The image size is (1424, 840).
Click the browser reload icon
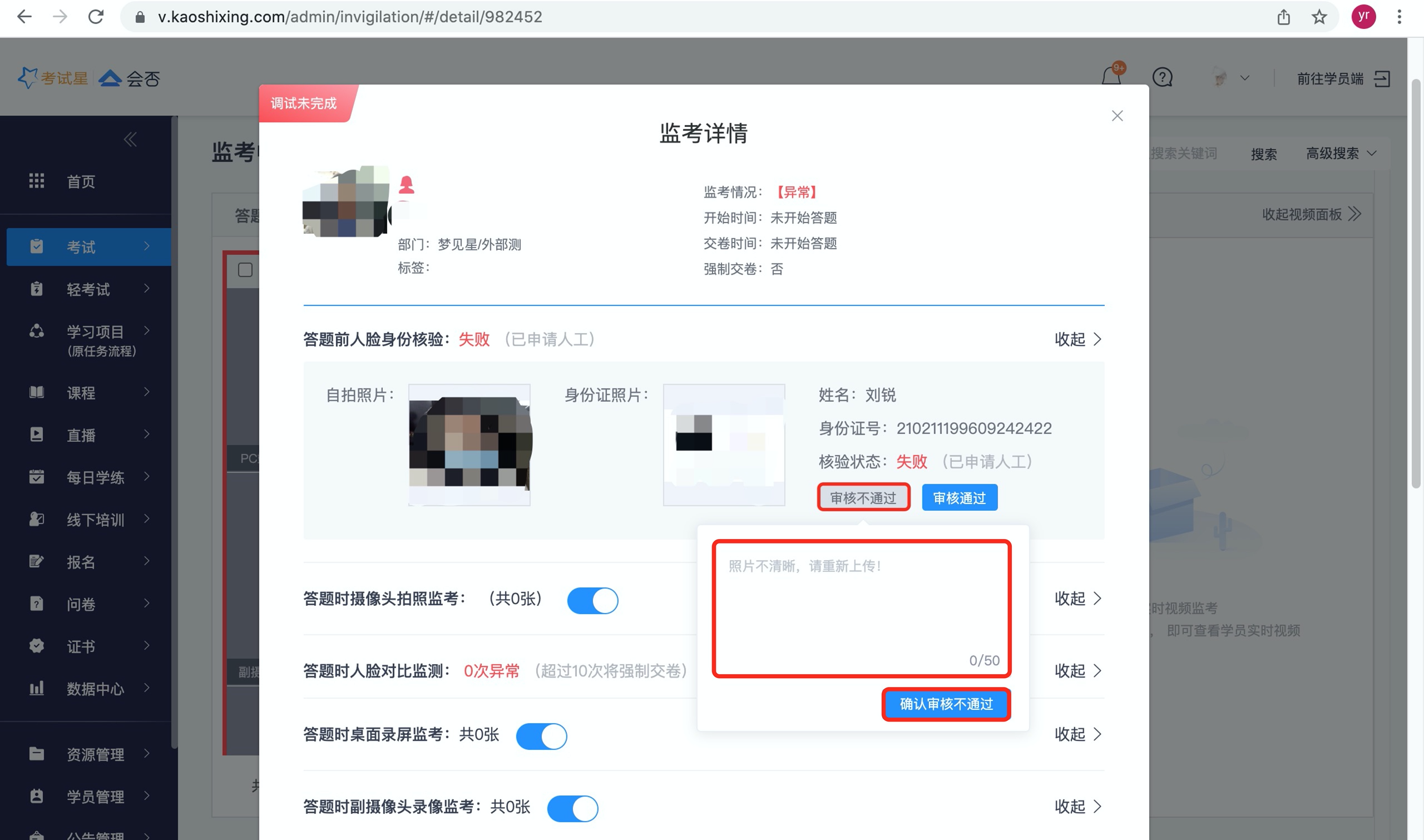pyautogui.click(x=96, y=17)
